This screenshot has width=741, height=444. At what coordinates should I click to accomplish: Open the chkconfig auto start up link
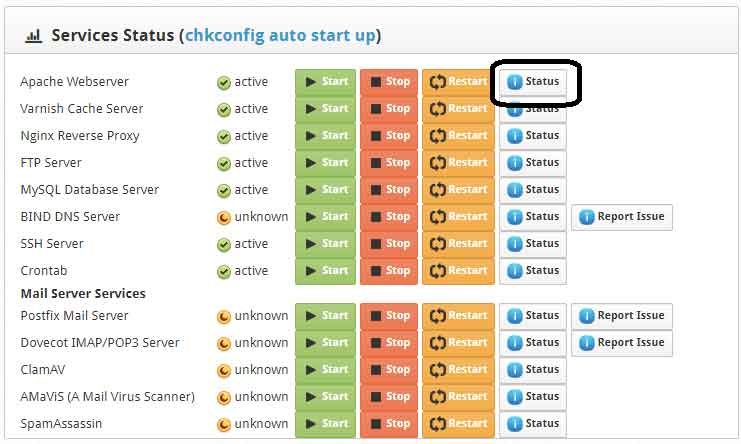click(x=280, y=36)
